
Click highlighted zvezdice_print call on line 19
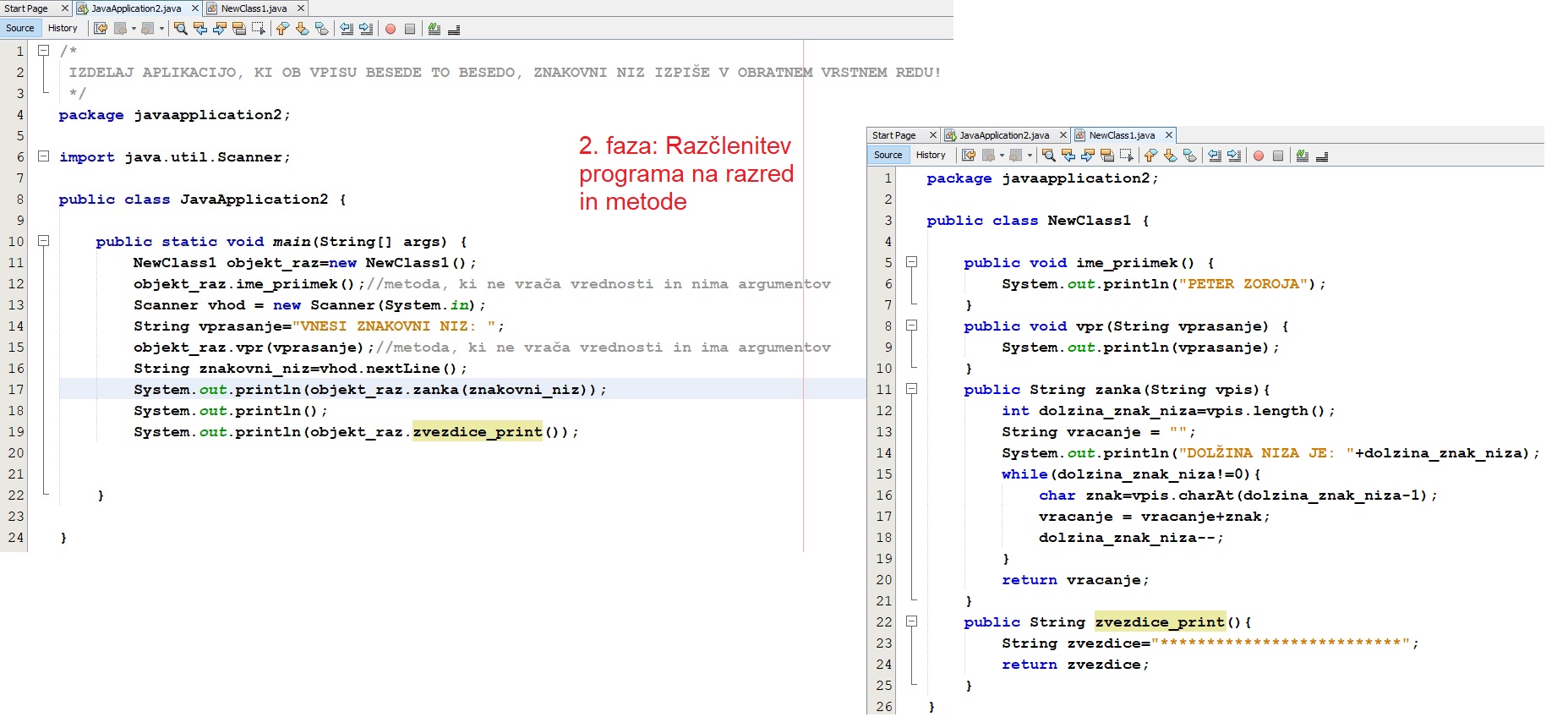coord(478,432)
